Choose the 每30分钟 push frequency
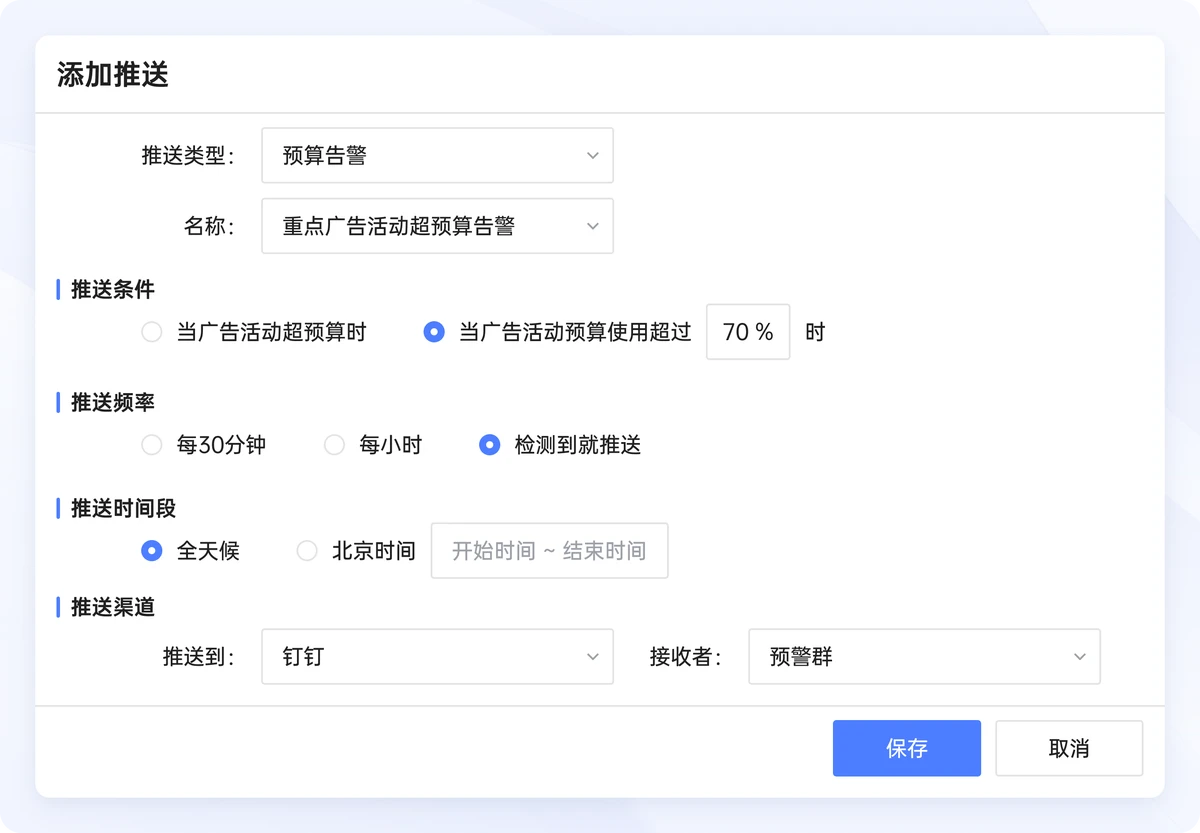The width and height of the screenshot is (1200, 833). pyautogui.click(x=152, y=446)
